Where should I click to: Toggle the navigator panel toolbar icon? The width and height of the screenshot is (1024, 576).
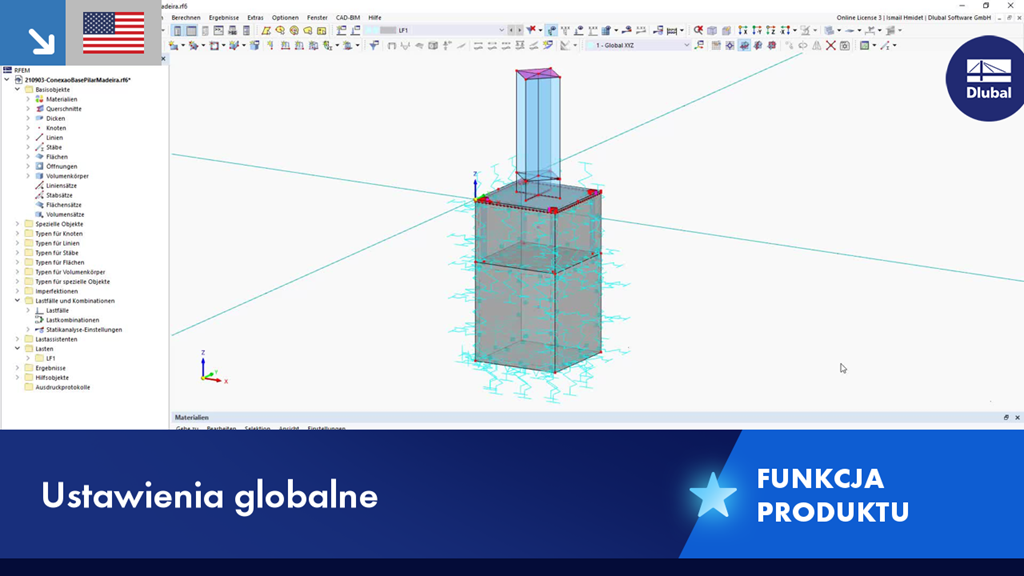tap(177, 30)
